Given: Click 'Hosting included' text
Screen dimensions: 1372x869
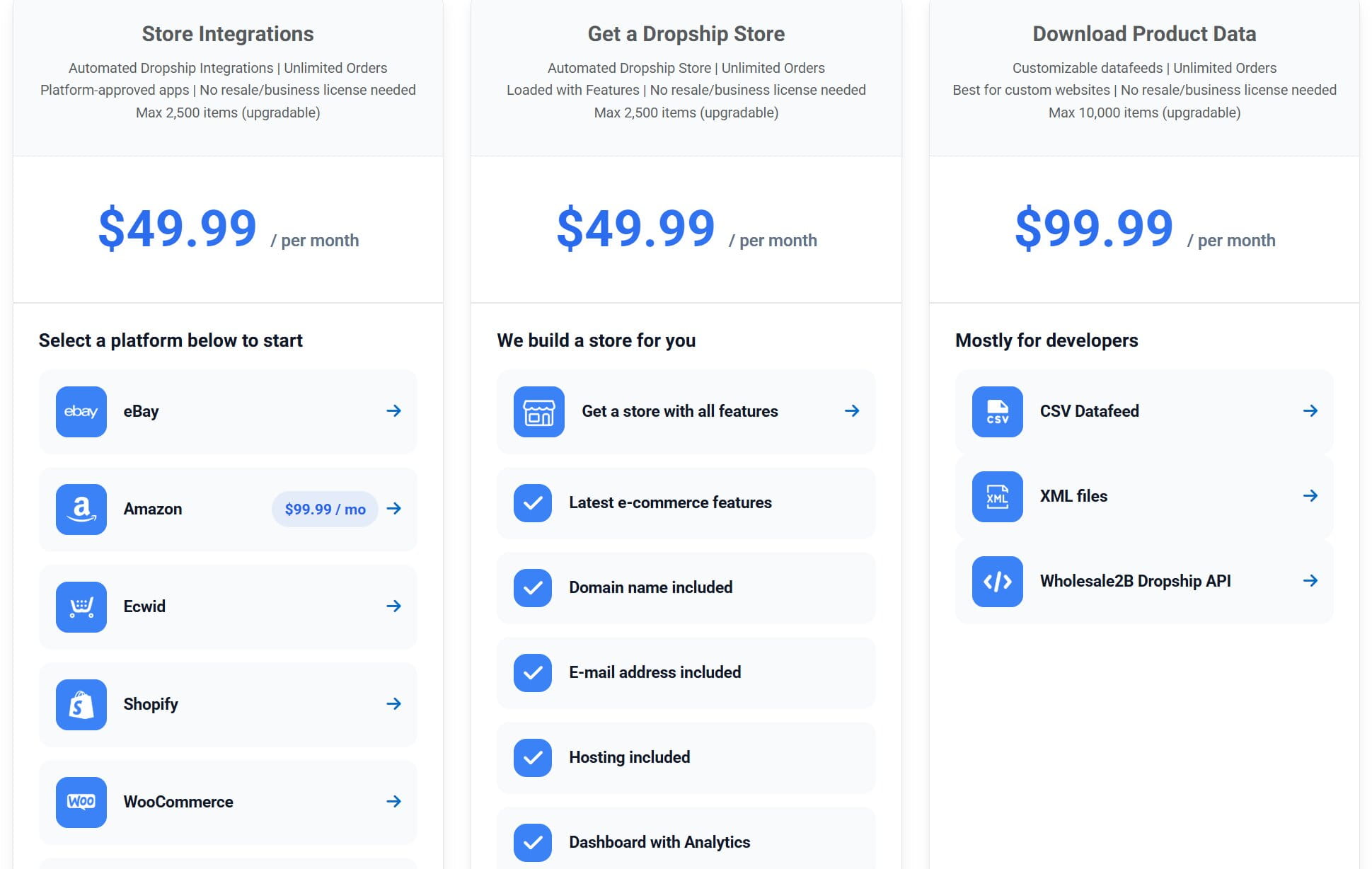Looking at the screenshot, I should [630, 757].
